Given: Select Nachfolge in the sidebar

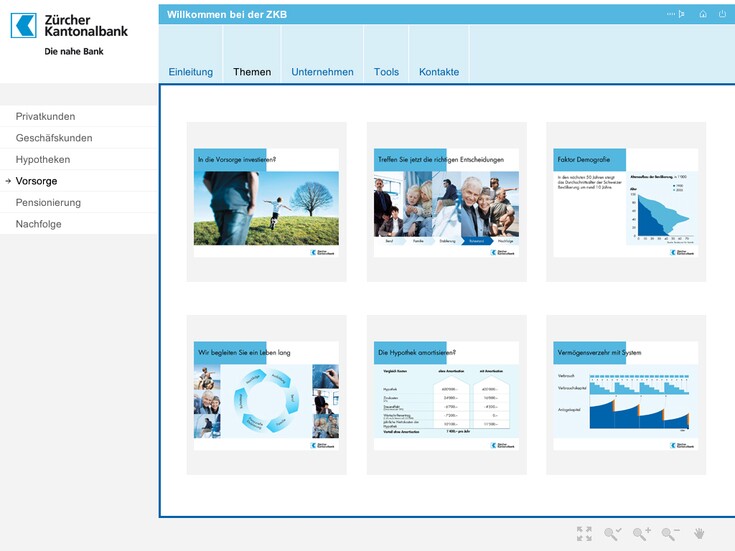Looking at the screenshot, I should [x=79, y=224].
